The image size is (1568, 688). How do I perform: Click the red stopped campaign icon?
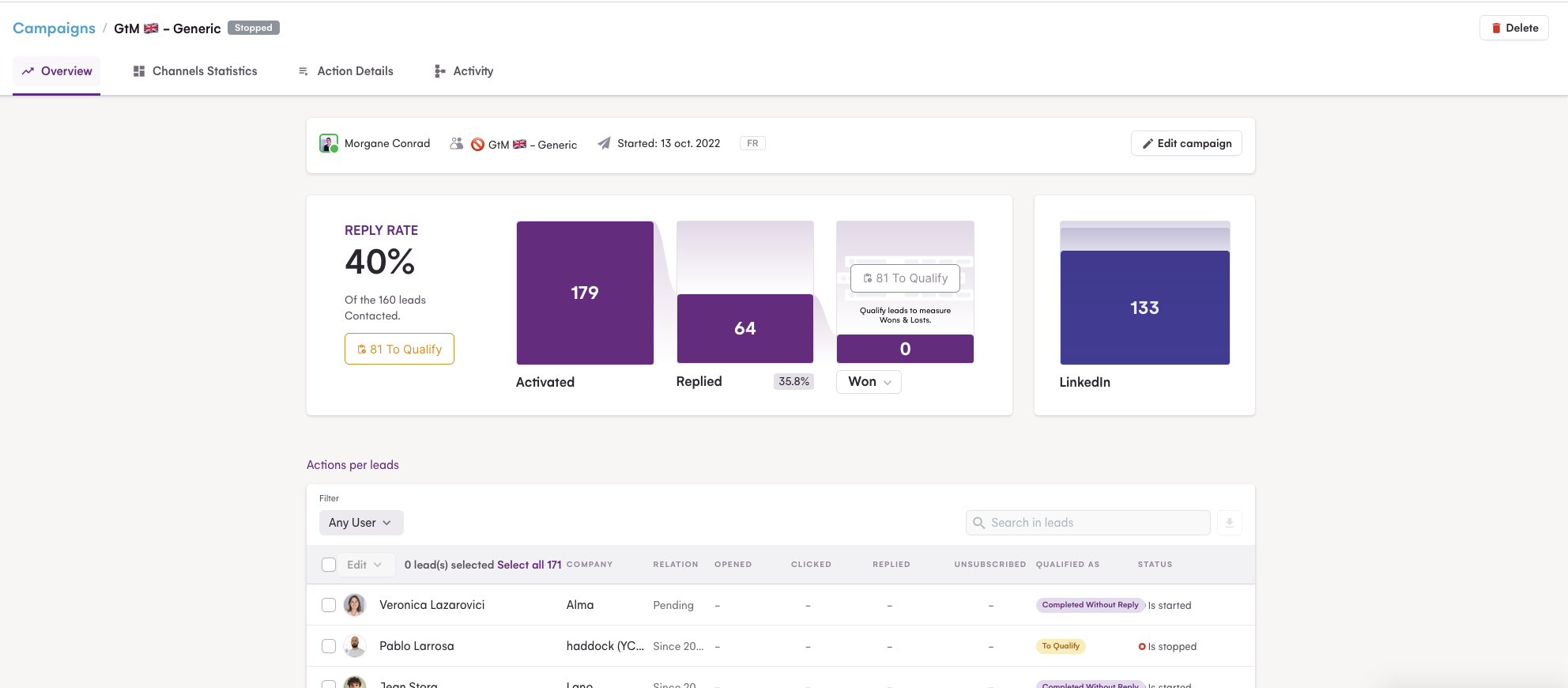(x=477, y=145)
